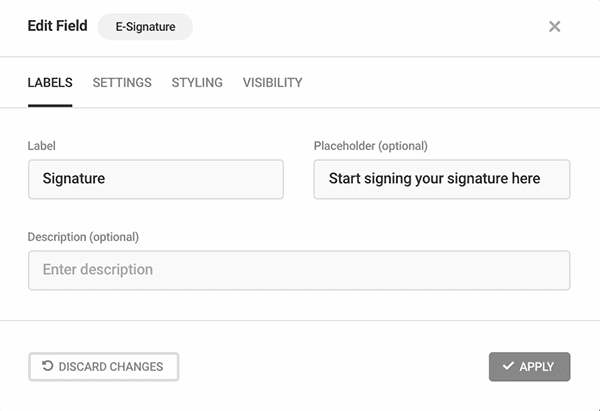Open the SETTINGS tab
The height and width of the screenshot is (411, 600).
(122, 83)
